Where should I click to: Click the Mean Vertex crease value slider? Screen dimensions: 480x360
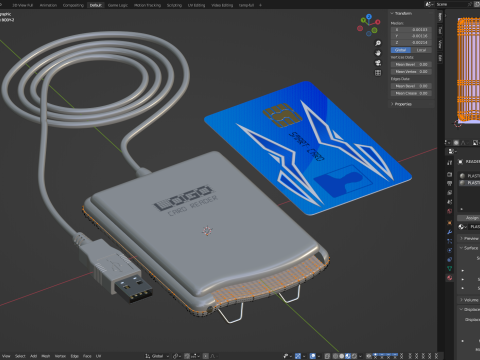(x=411, y=72)
